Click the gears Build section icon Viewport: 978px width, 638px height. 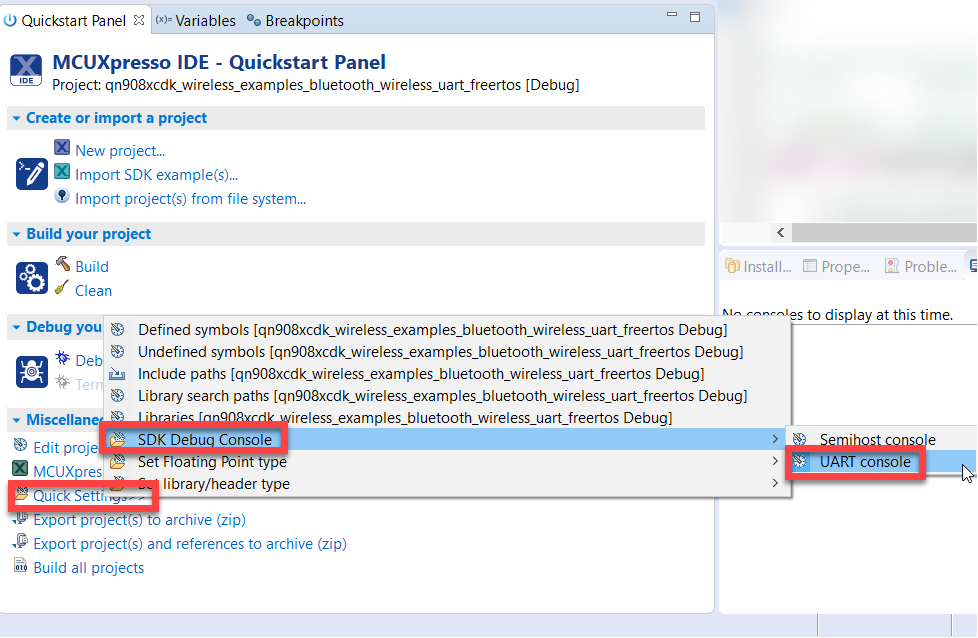pyautogui.click(x=32, y=278)
